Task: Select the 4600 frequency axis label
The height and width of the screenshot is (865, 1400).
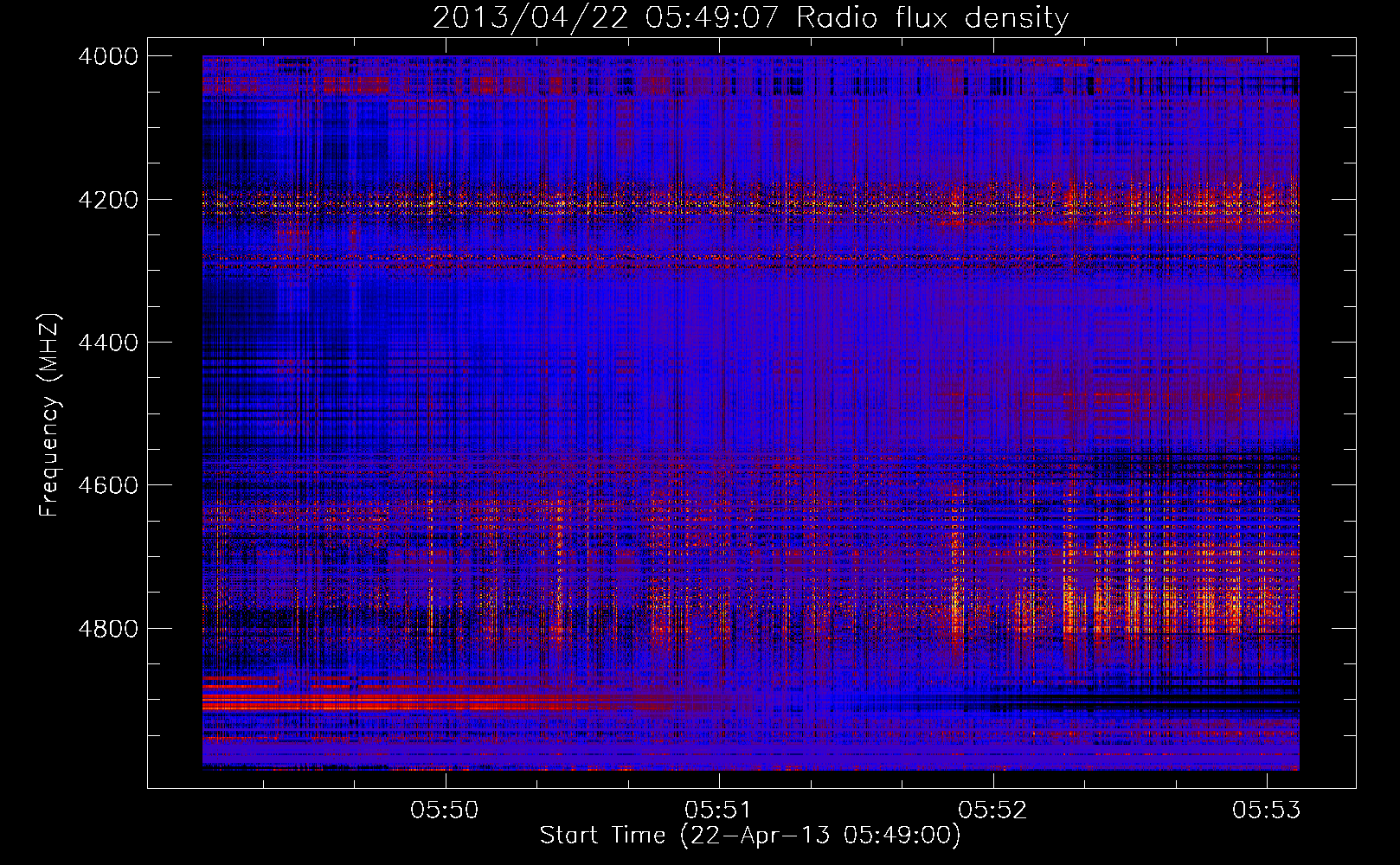Action: click(x=108, y=485)
